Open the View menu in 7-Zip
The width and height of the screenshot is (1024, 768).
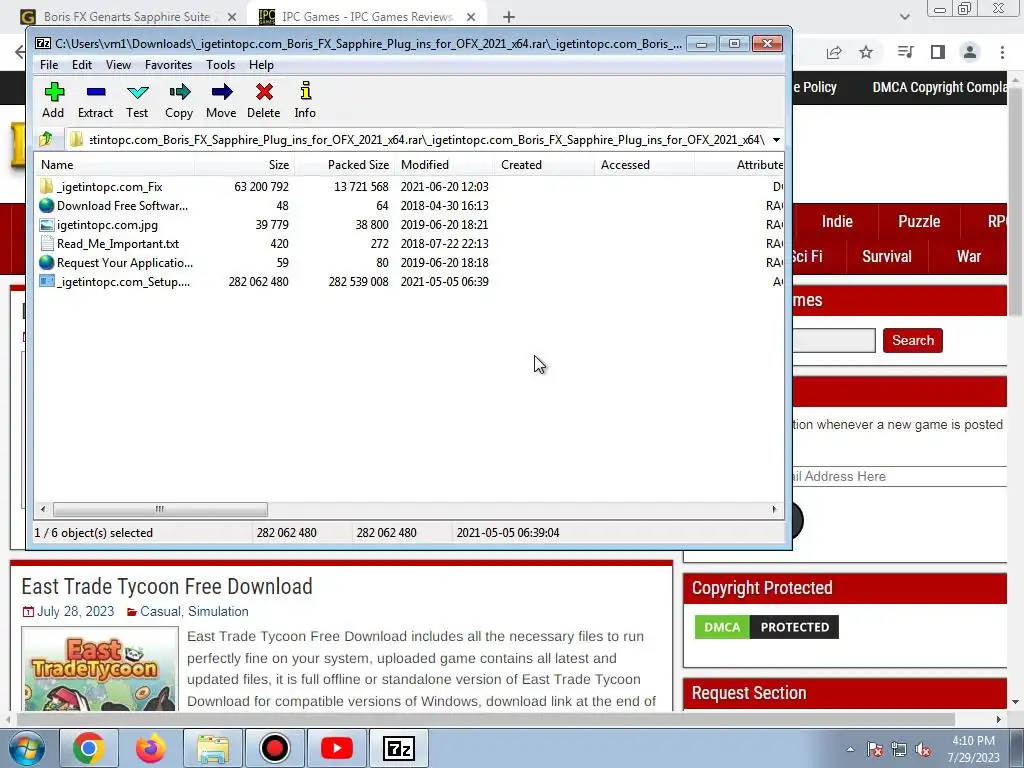118,65
